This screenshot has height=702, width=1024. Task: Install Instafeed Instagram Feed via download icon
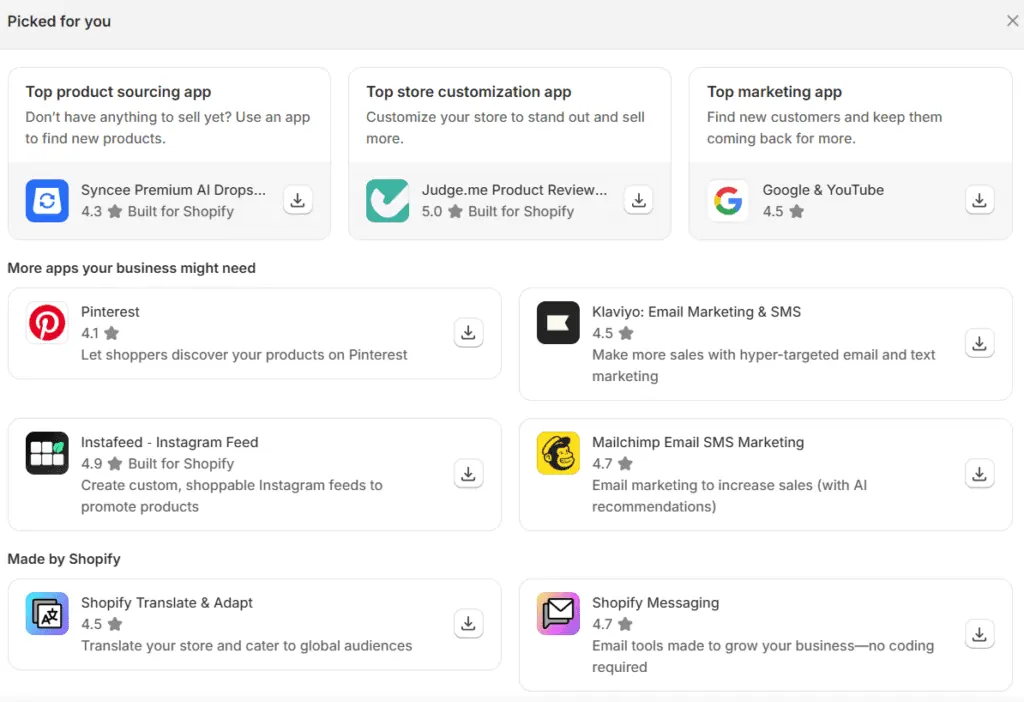tap(468, 474)
